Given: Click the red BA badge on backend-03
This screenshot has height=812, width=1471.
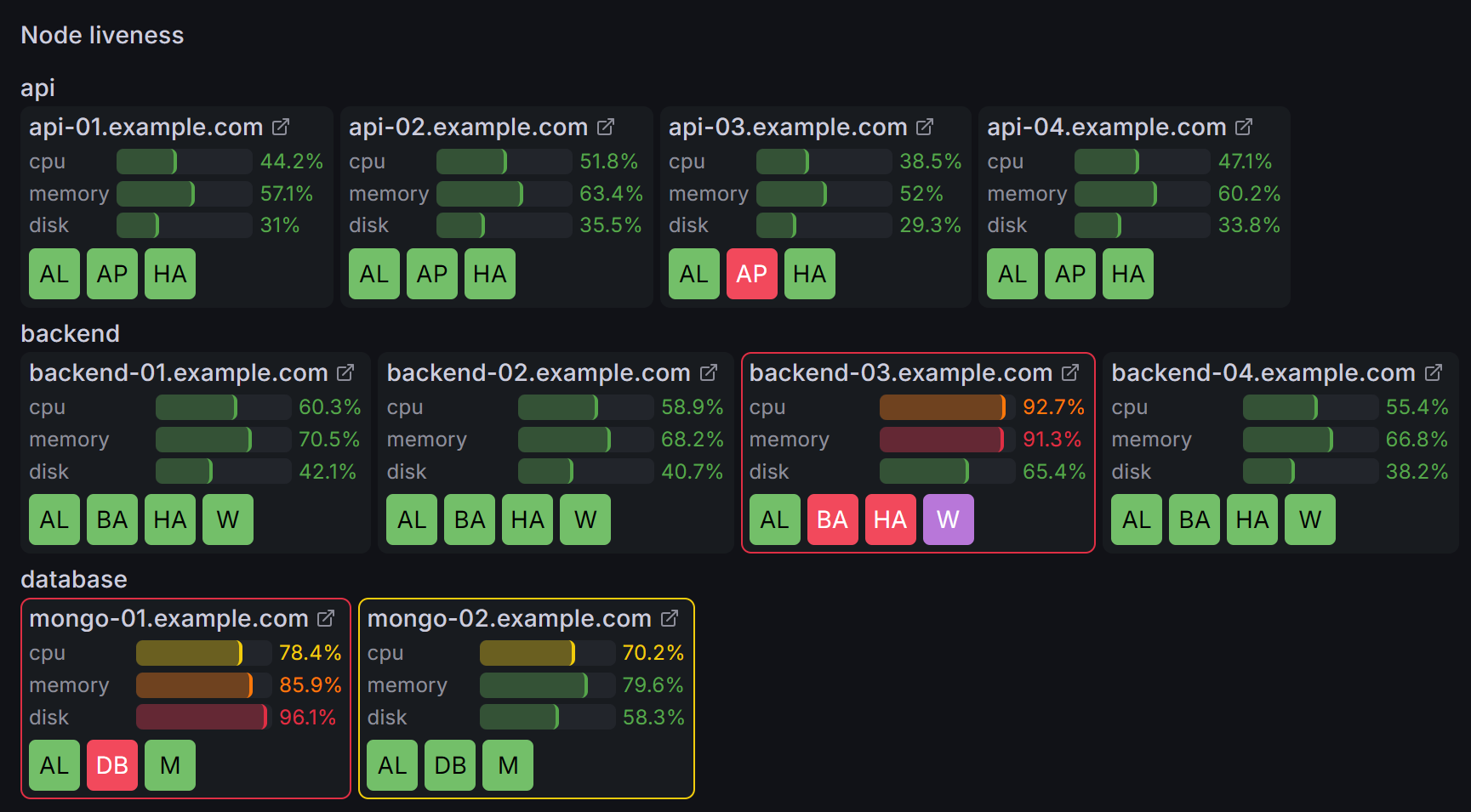Looking at the screenshot, I should (x=832, y=520).
